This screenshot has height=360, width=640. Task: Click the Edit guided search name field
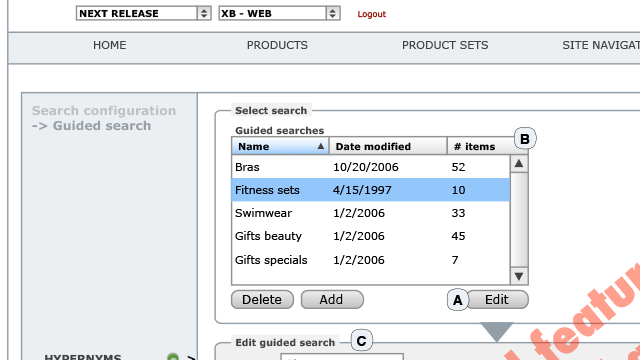342,357
